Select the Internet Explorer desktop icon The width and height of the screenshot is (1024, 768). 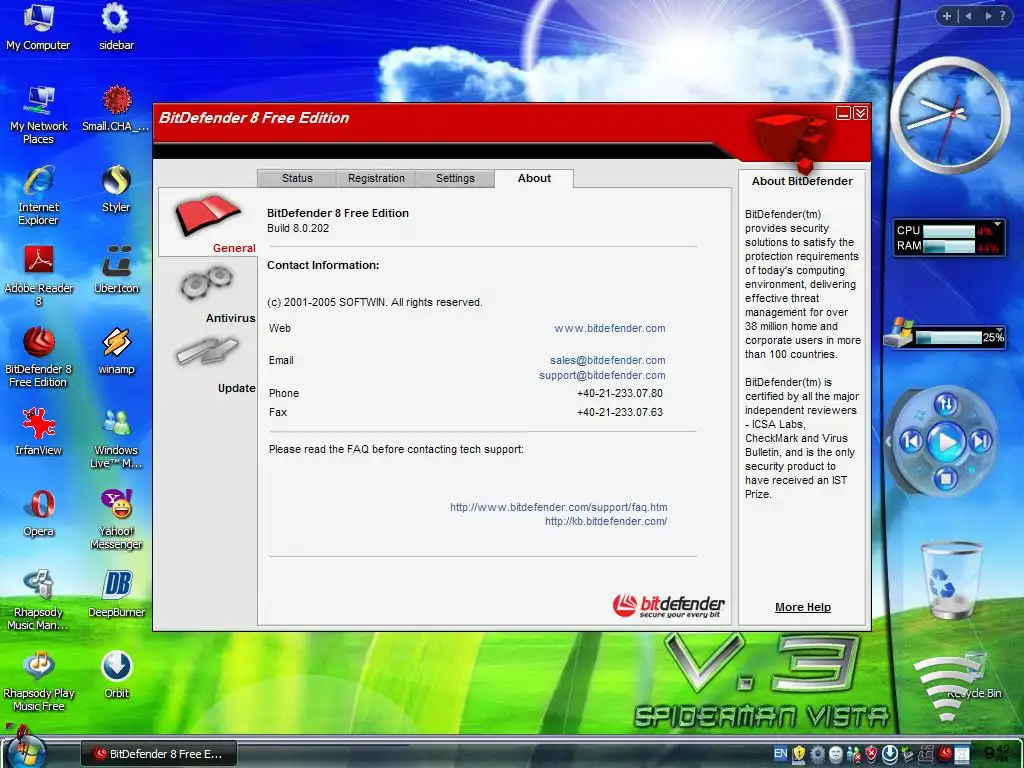(x=39, y=195)
